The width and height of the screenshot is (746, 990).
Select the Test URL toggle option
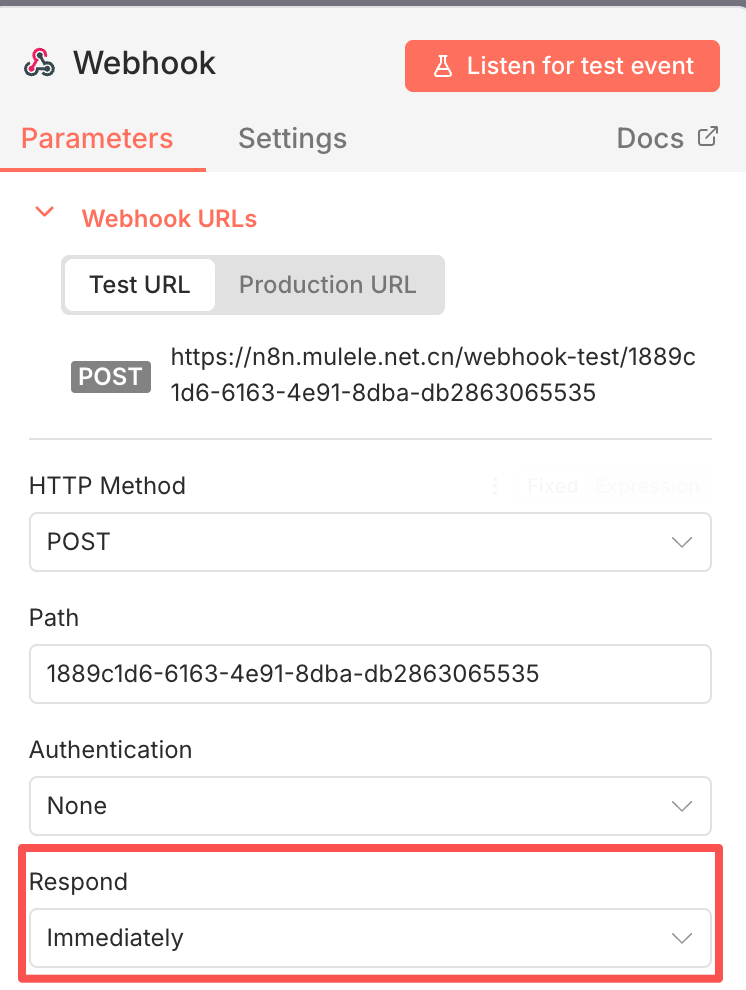point(139,285)
